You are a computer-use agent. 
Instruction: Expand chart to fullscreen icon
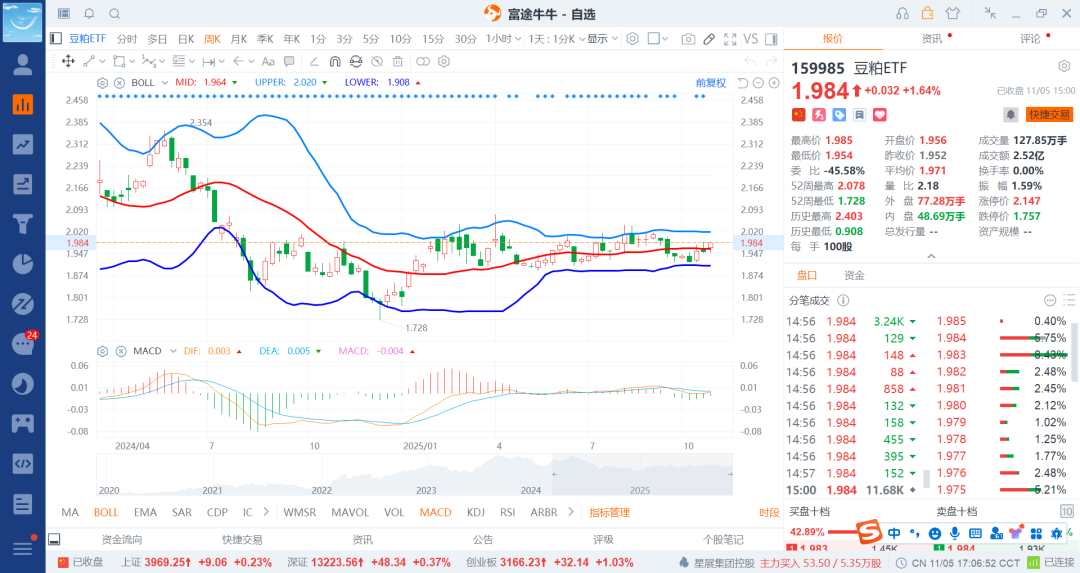coord(730,39)
